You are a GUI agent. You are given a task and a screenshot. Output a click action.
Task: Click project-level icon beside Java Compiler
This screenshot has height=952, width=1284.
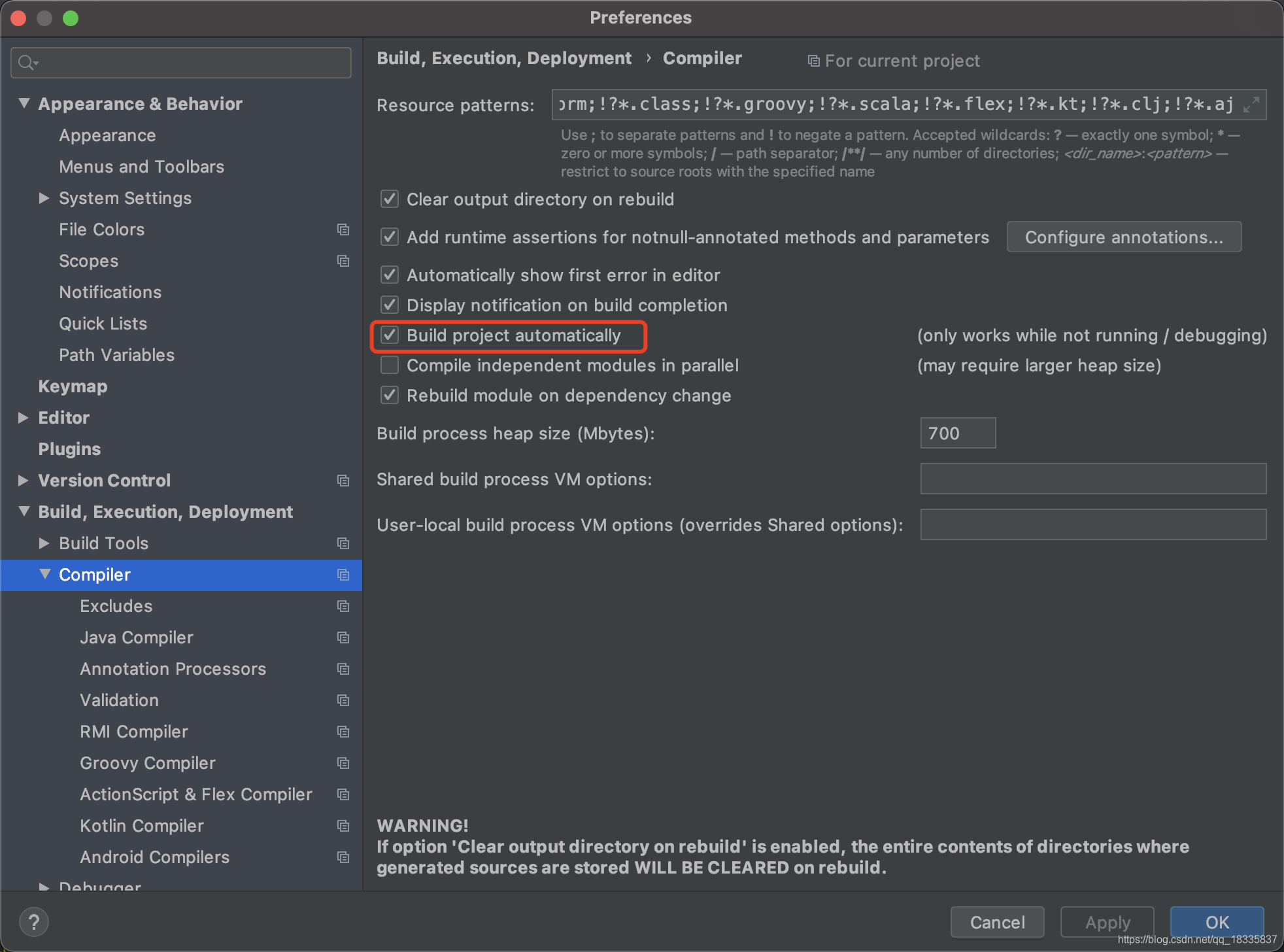point(343,637)
